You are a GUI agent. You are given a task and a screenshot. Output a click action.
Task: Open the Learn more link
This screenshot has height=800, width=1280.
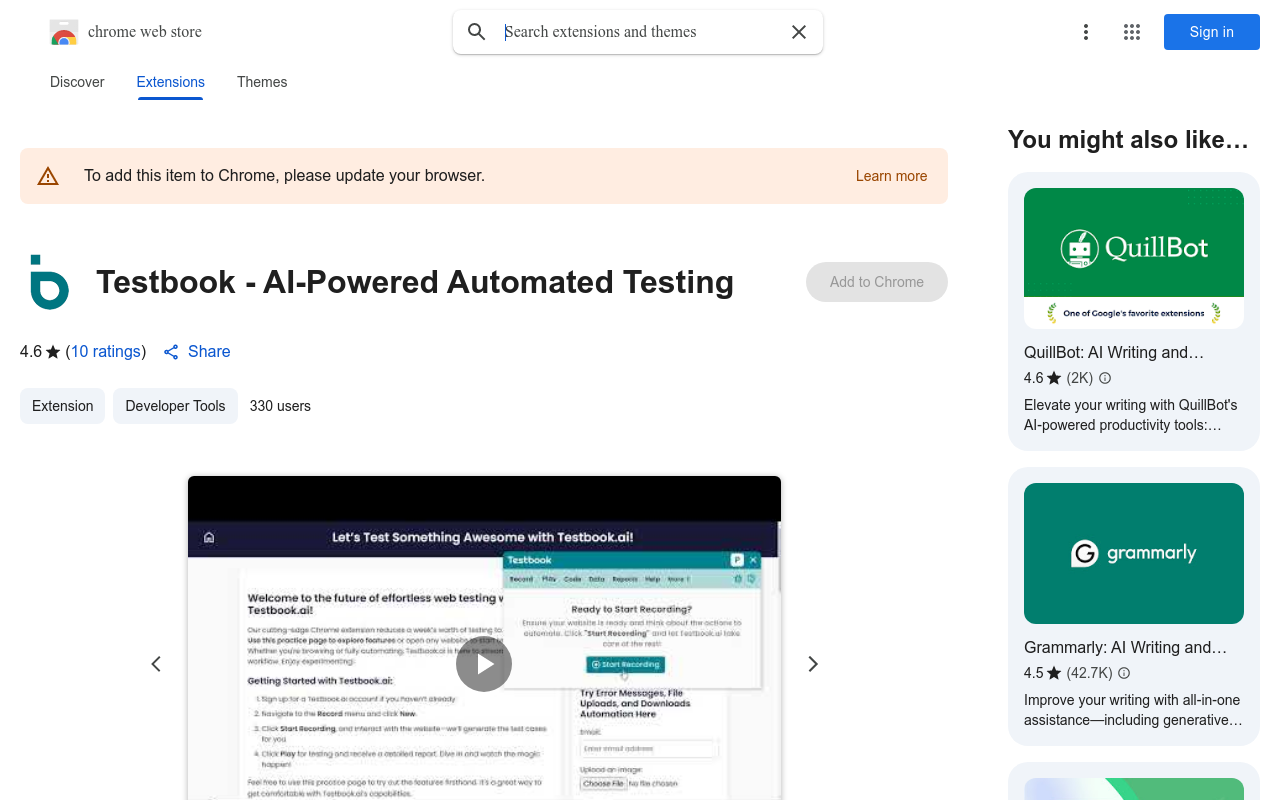(891, 176)
